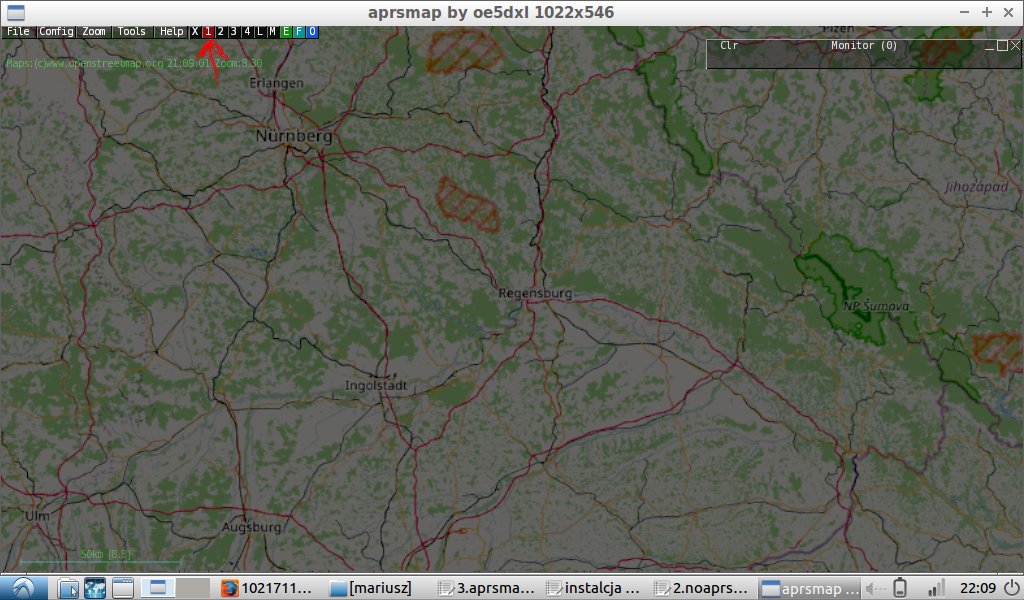Open the desktop start menu
Viewport: 1024px width, 600px height.
24,588
